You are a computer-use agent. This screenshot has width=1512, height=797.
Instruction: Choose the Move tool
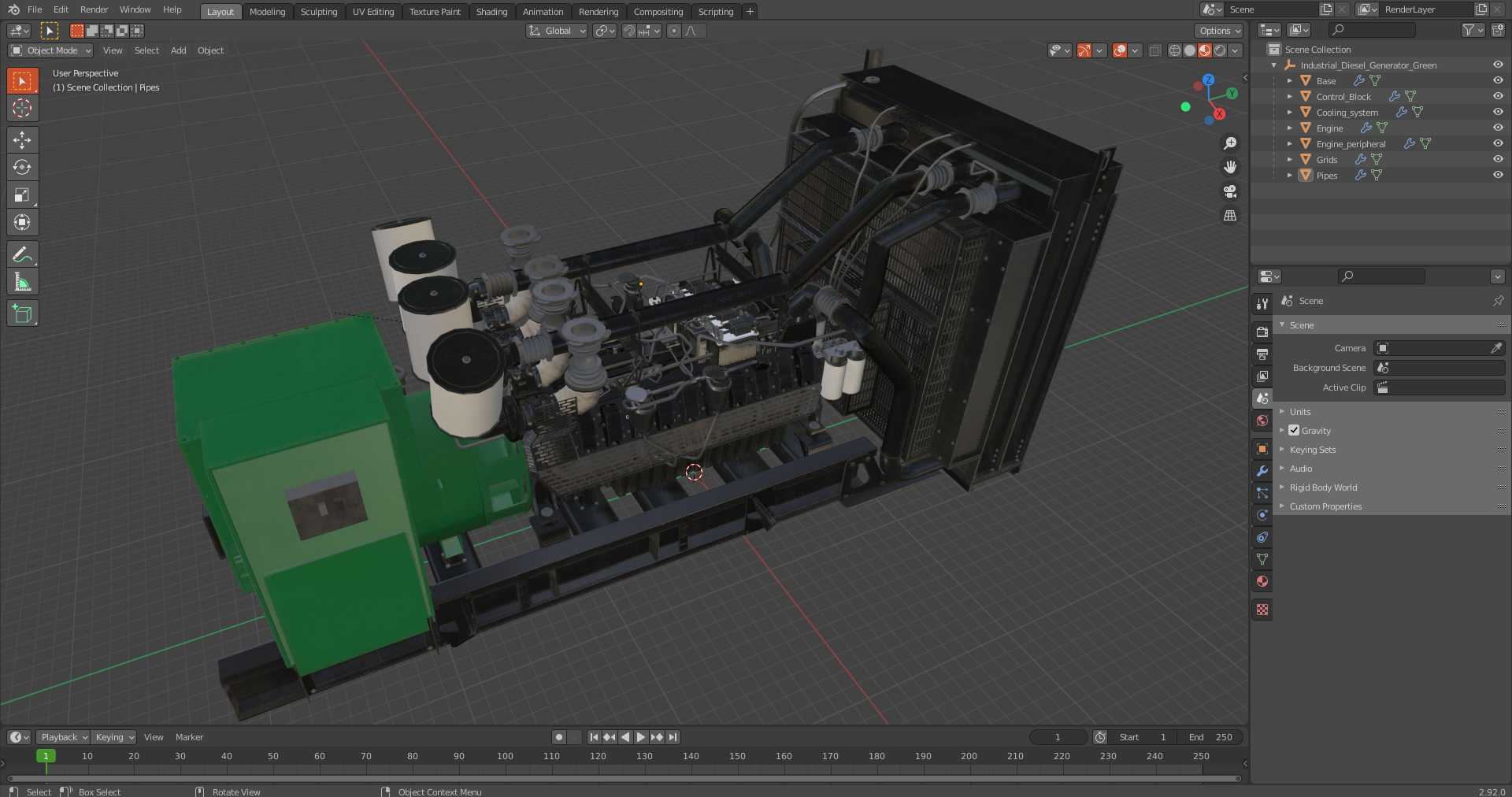coord(22,139)
